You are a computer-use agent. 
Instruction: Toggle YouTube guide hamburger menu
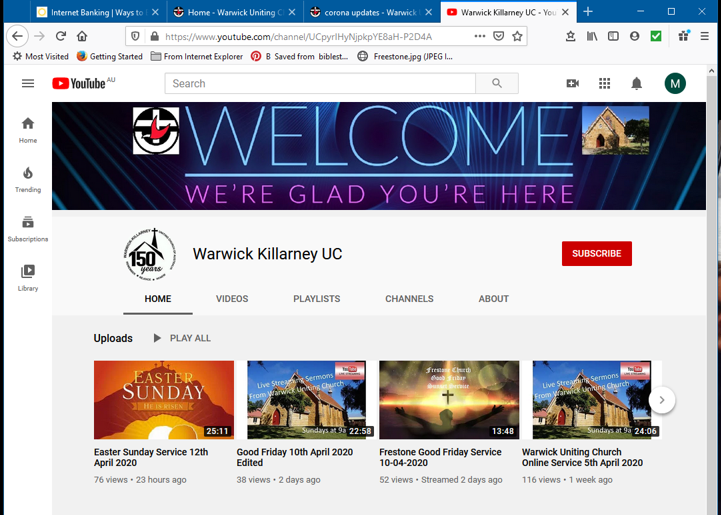pos(28,83)
